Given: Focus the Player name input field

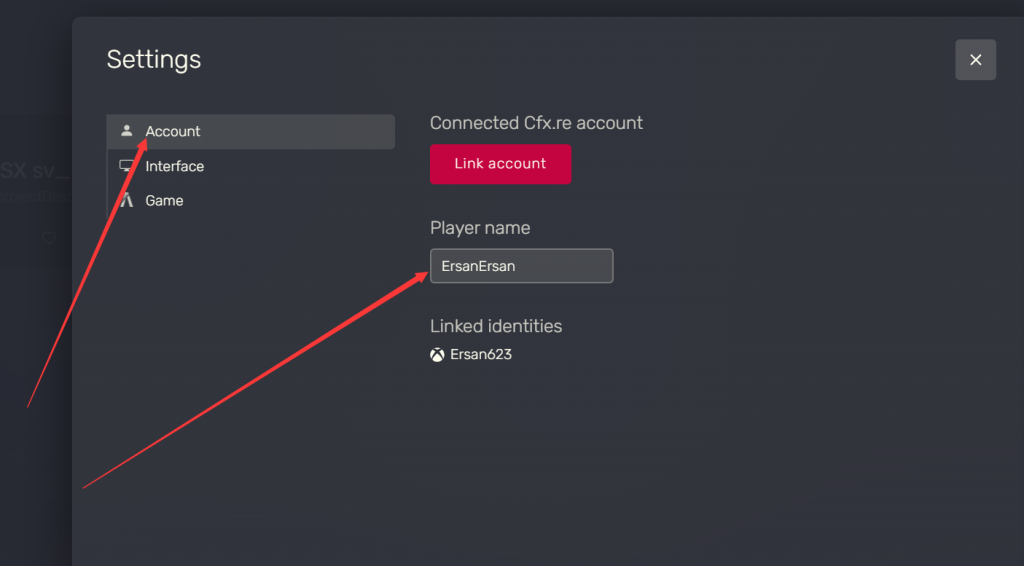Looking at the screenshot, I should click(521, 266).
